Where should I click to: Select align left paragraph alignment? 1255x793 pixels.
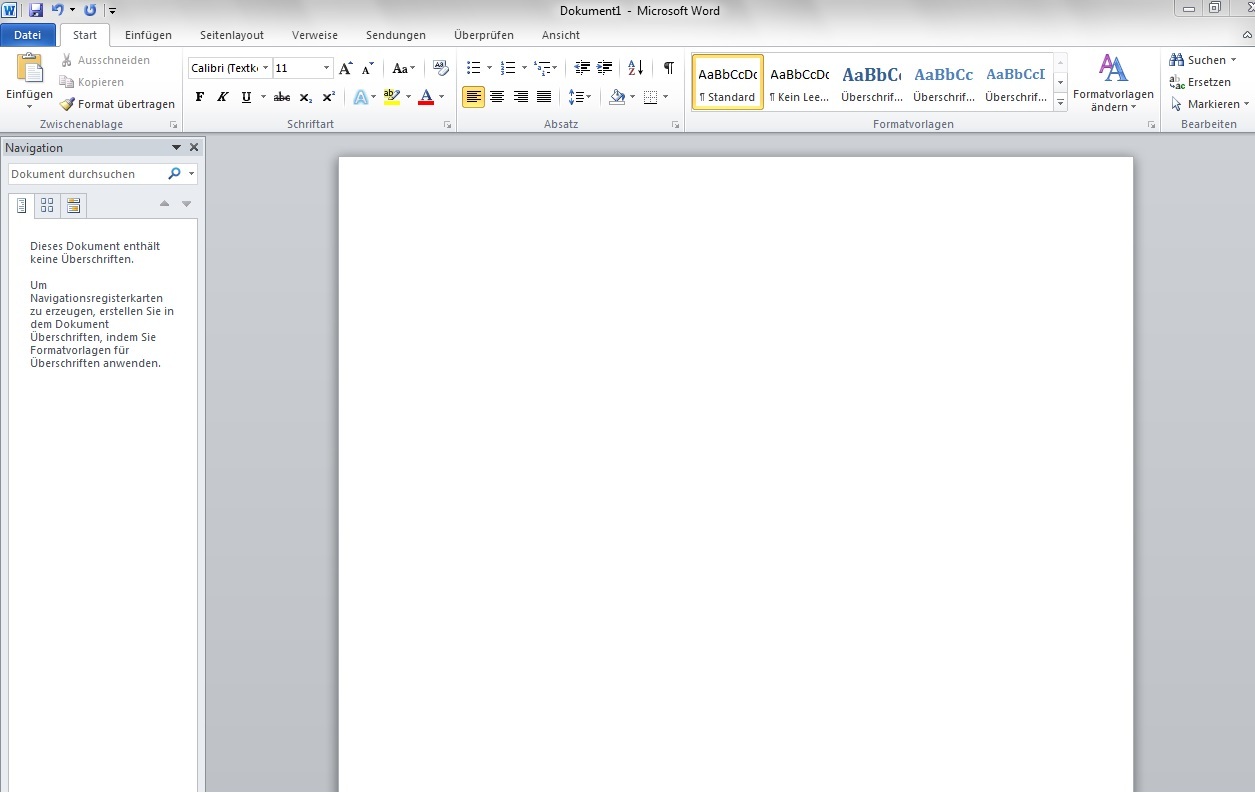pos(474,97)
